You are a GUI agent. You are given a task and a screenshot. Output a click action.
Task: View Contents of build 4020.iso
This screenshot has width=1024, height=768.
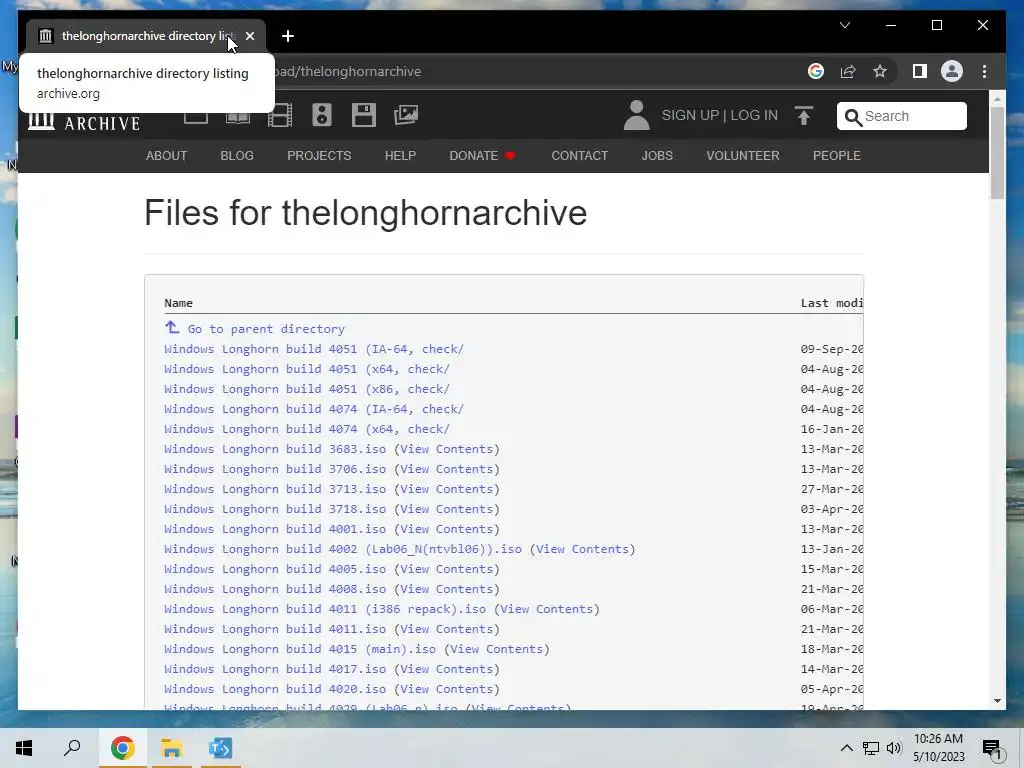447,689
